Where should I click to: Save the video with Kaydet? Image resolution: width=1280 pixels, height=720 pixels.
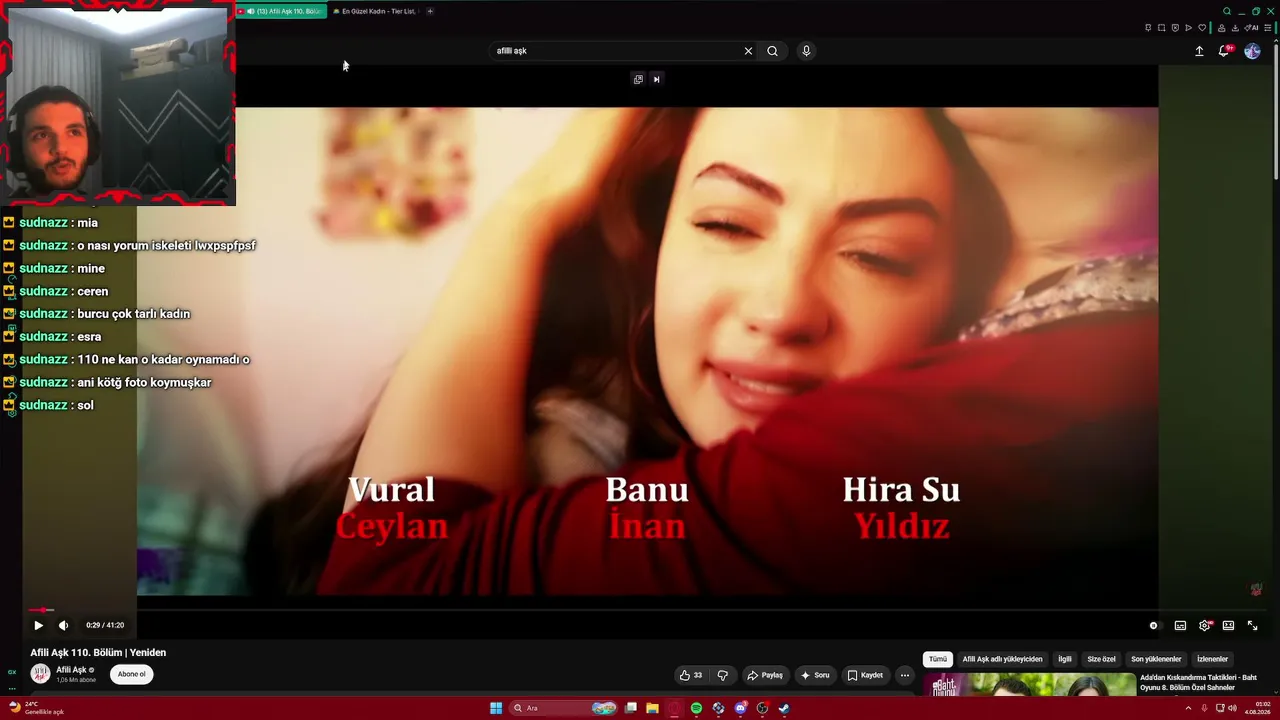[x=865, y=675]
